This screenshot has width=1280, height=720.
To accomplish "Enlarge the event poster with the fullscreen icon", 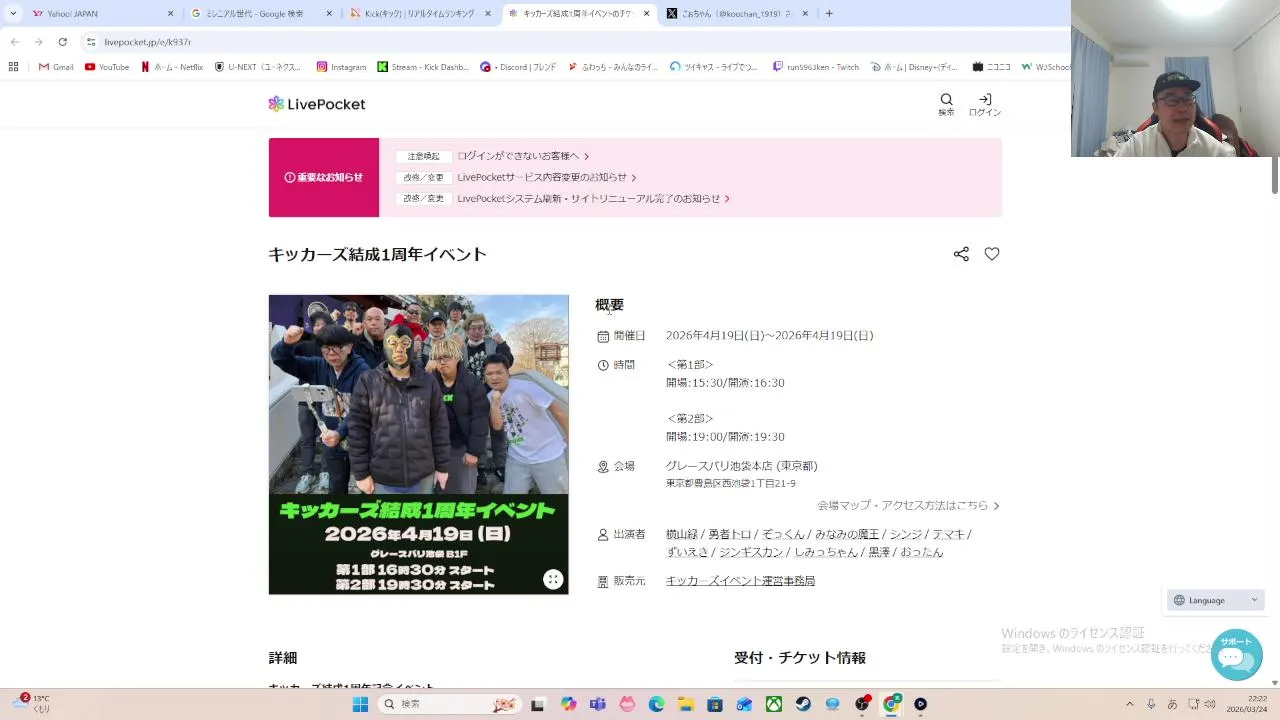I will [553, 579].
